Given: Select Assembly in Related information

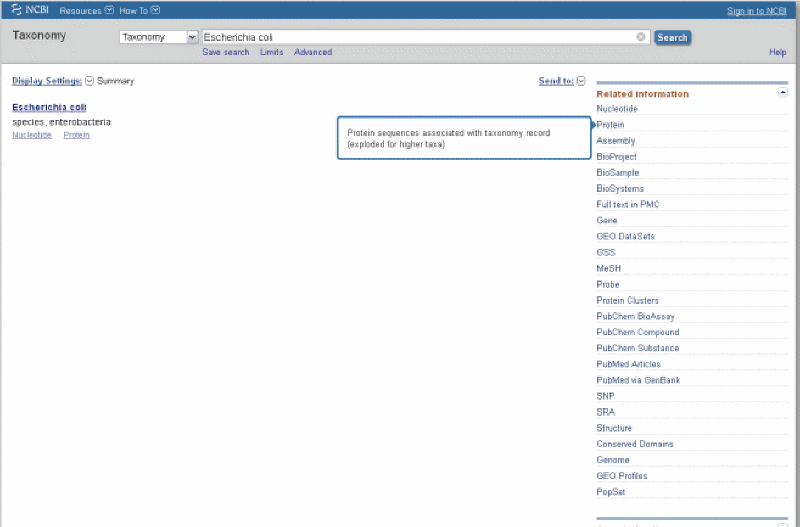Looking at the screenshot, I should pos(616,141).
